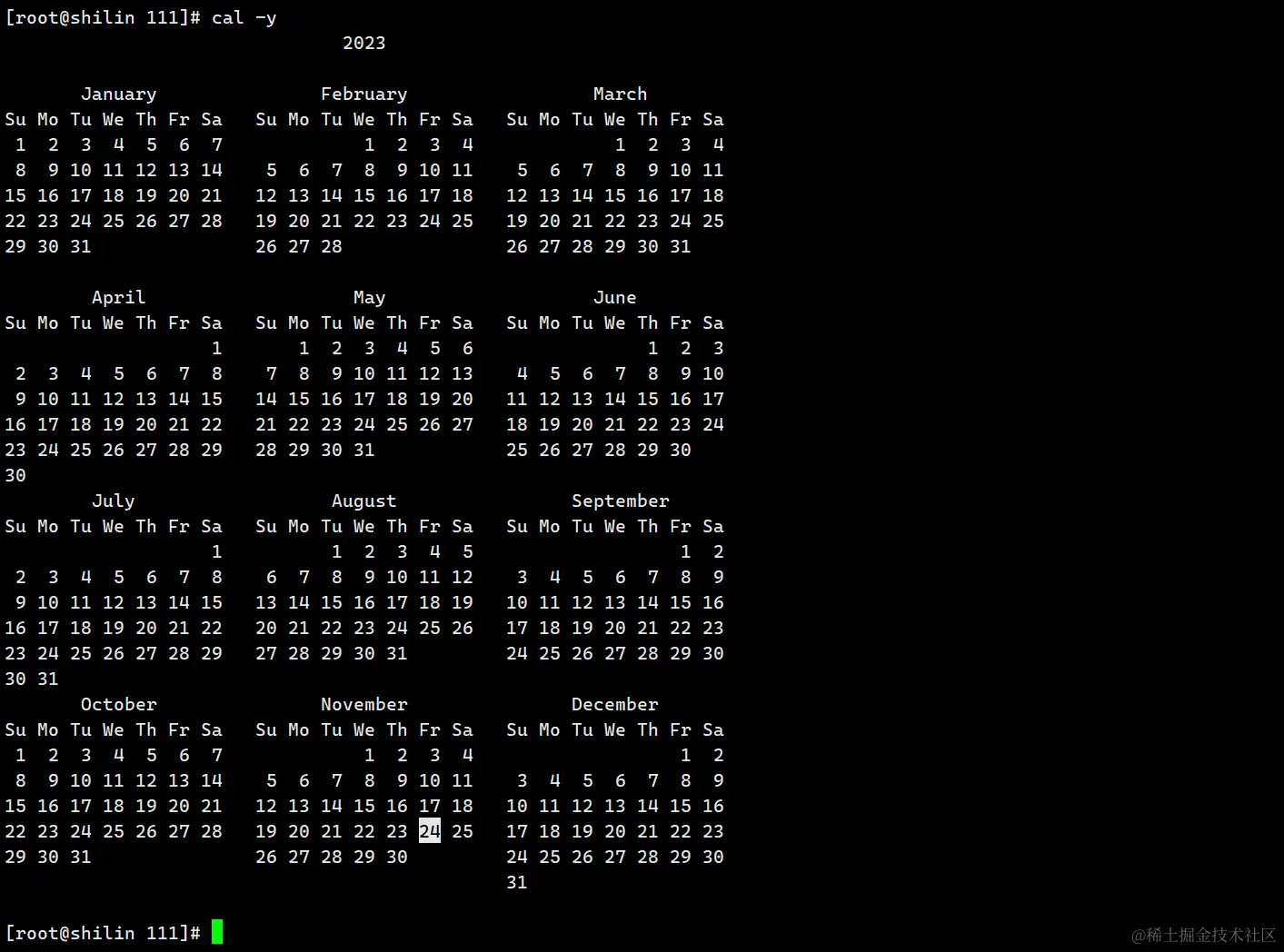The image size is (1284, 952).
Task: Click the green terminal cursor block
Action: (x=217, y=932)
